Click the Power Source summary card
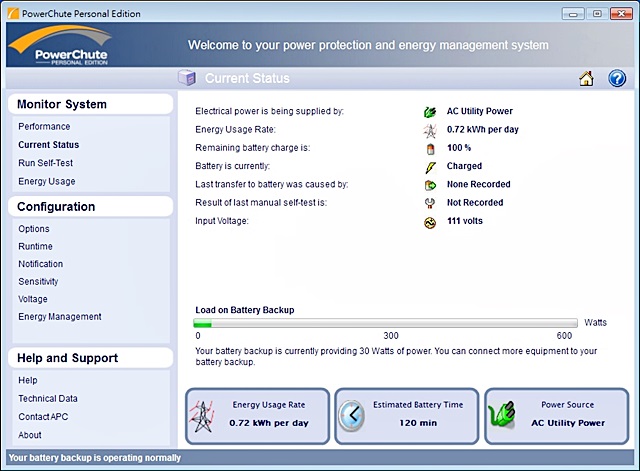 pos(557,416)
